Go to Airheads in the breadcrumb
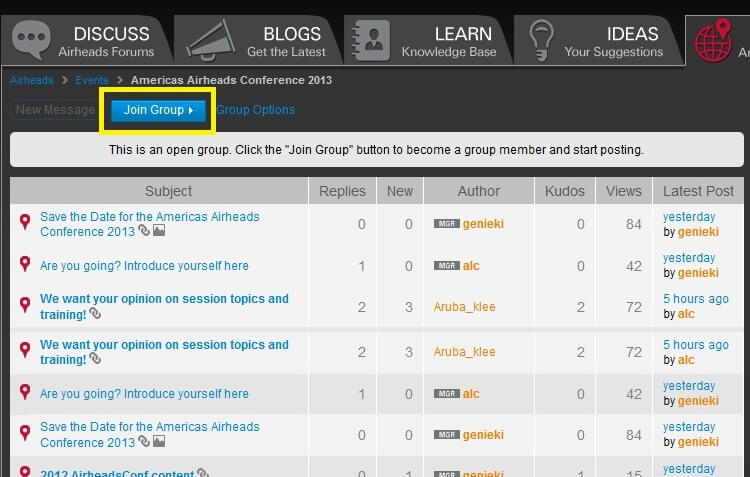Viewport: 750px width, 477px height. tap(32, 80)
